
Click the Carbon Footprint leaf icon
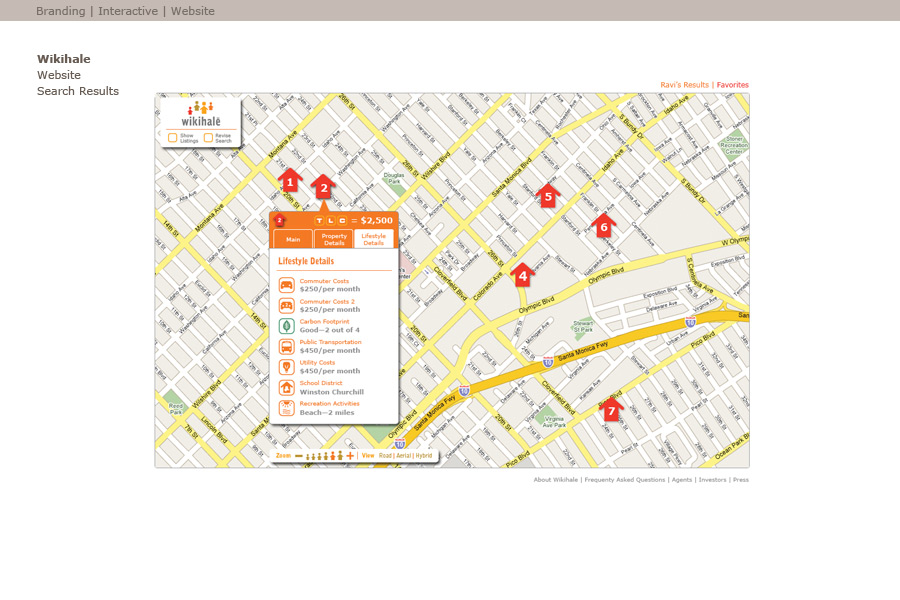coord(286,326)
